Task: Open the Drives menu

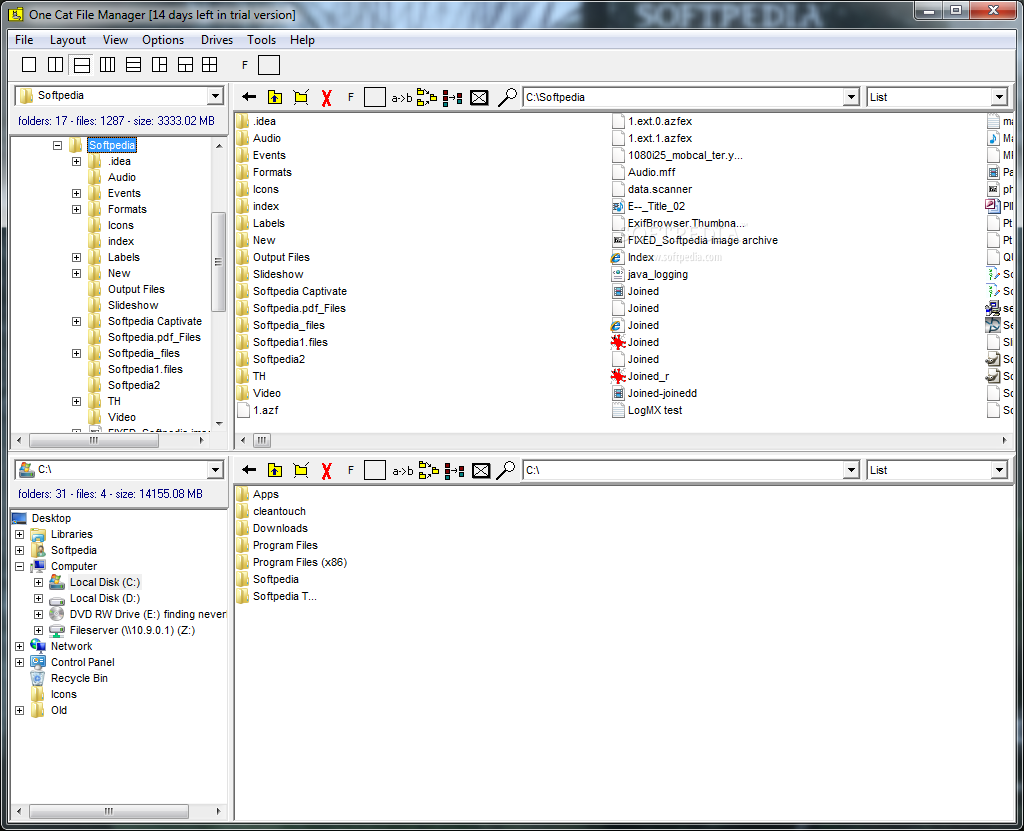Action: [217, 40]
